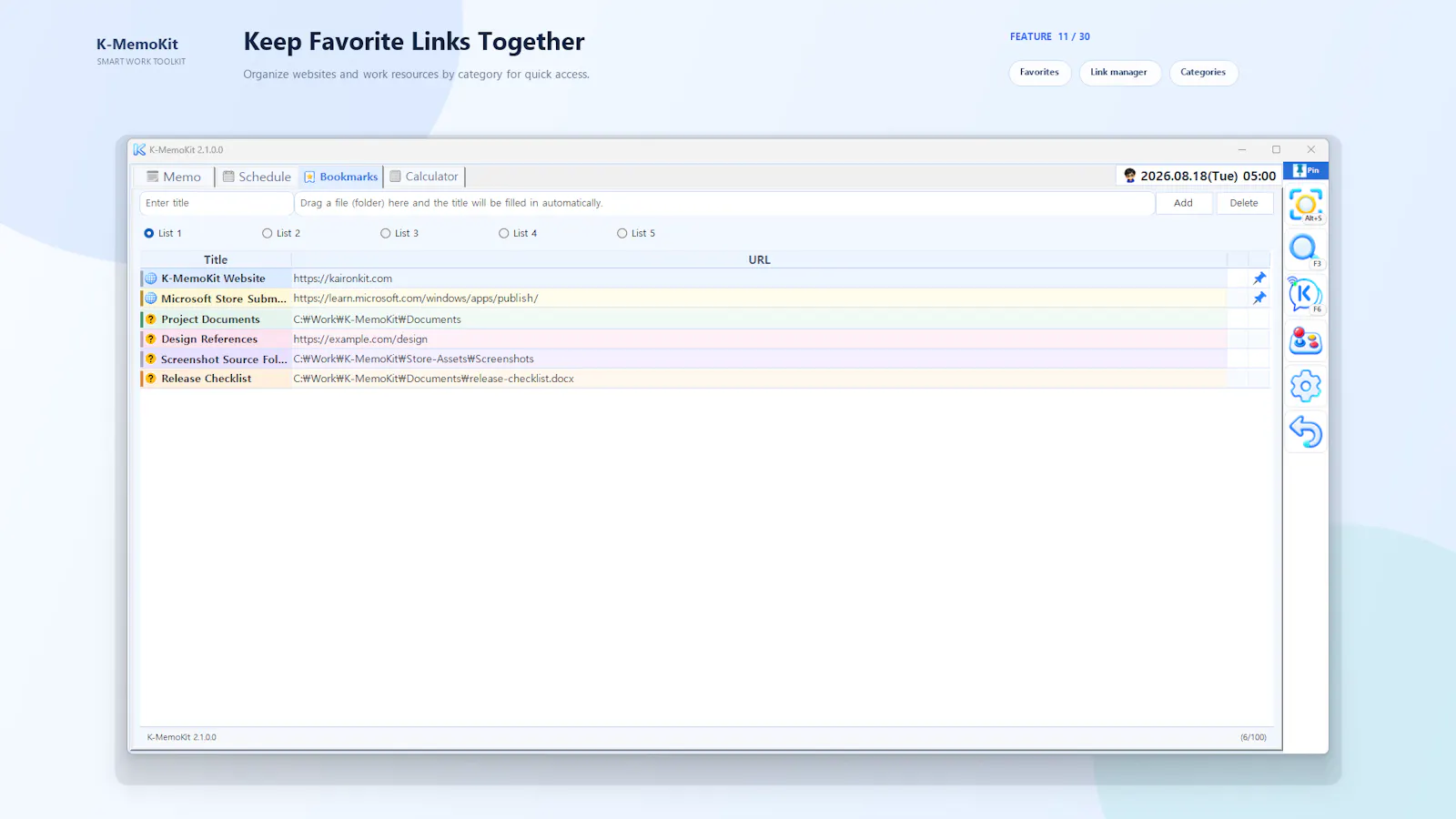Click the Add button
This screenshot has width=1456, height=819.
pos(1183,203)
